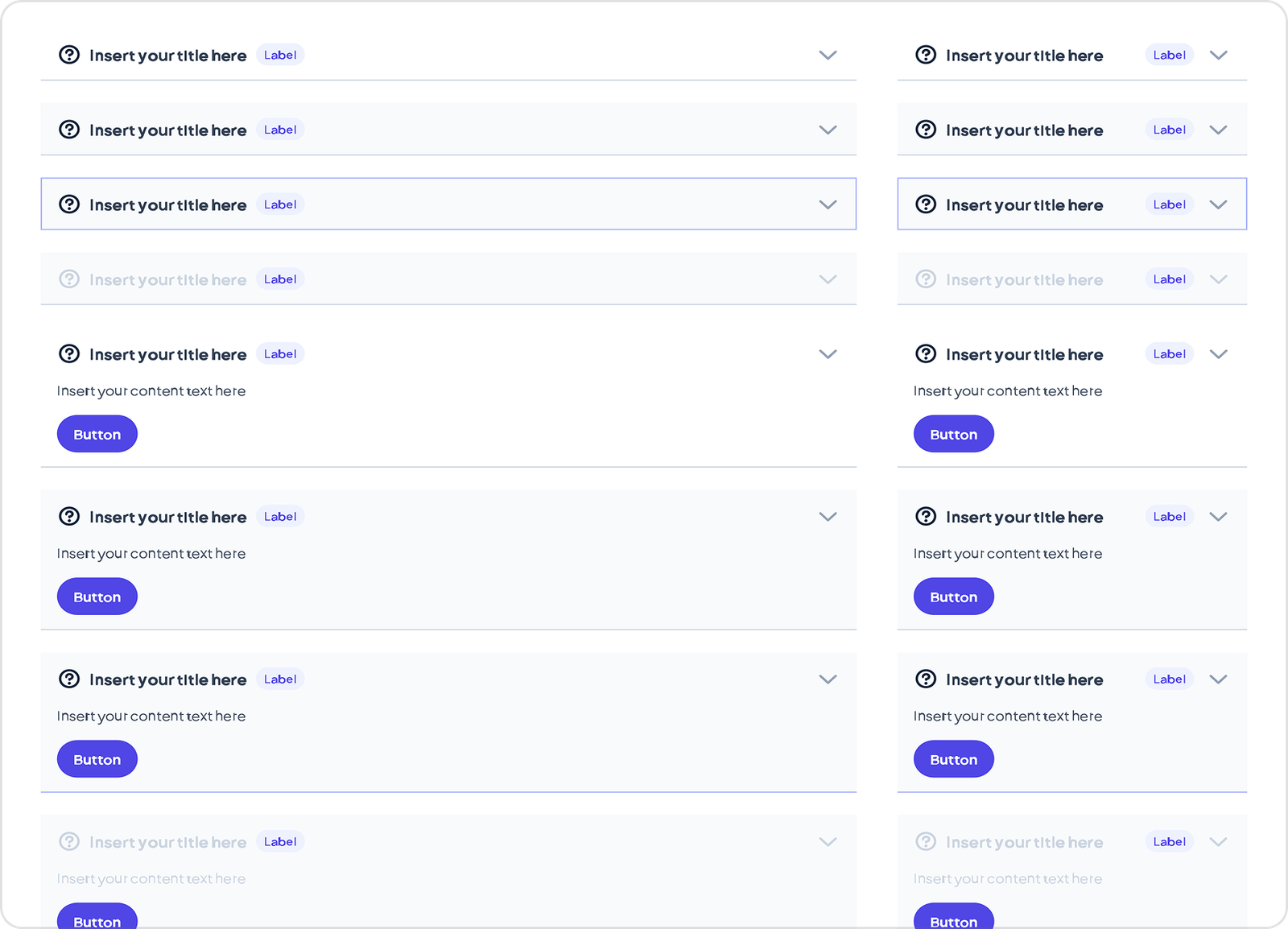Click faded help icon in narrow column's disabled expanded row

pos(926,842)
